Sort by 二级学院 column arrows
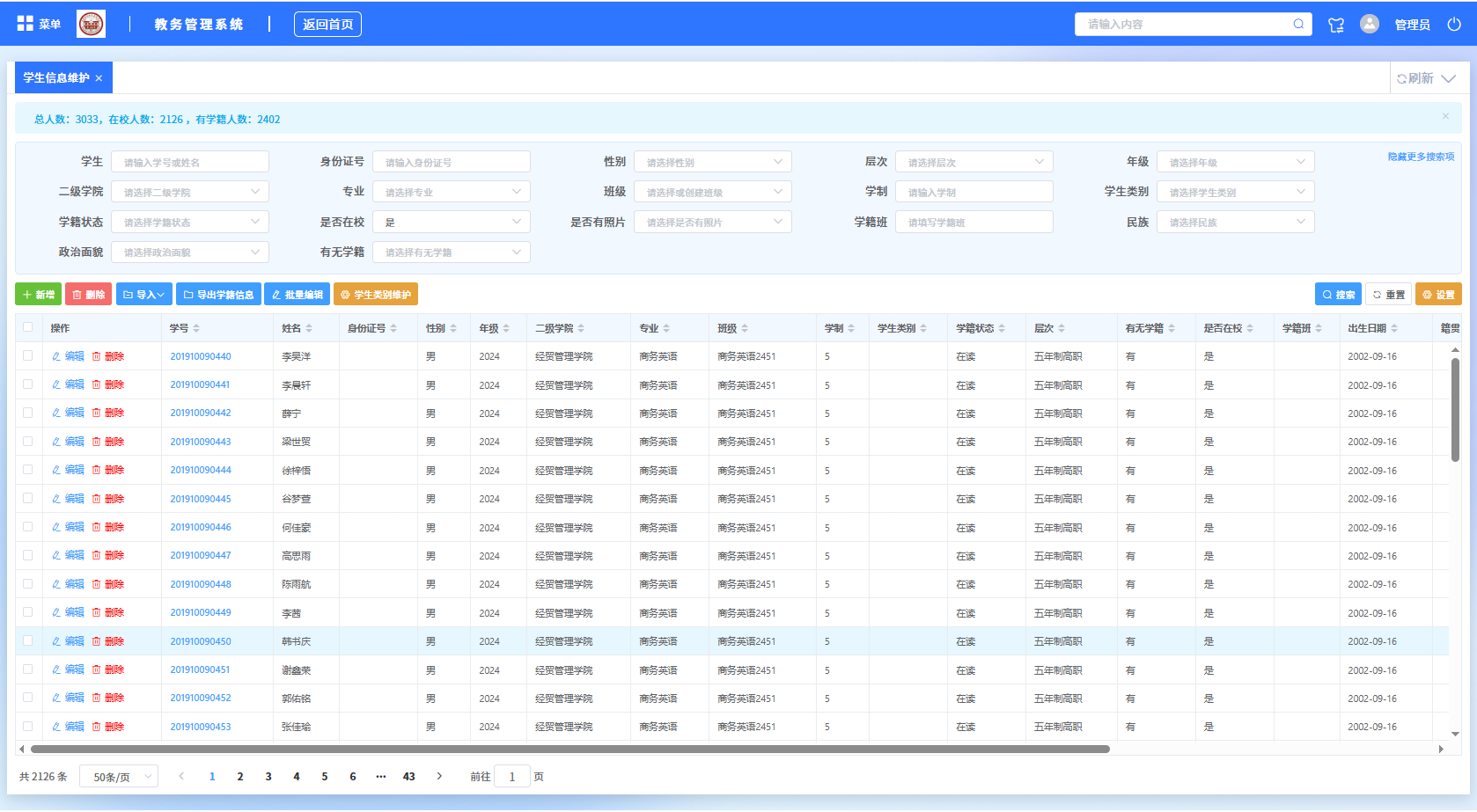 click(581, 328)
